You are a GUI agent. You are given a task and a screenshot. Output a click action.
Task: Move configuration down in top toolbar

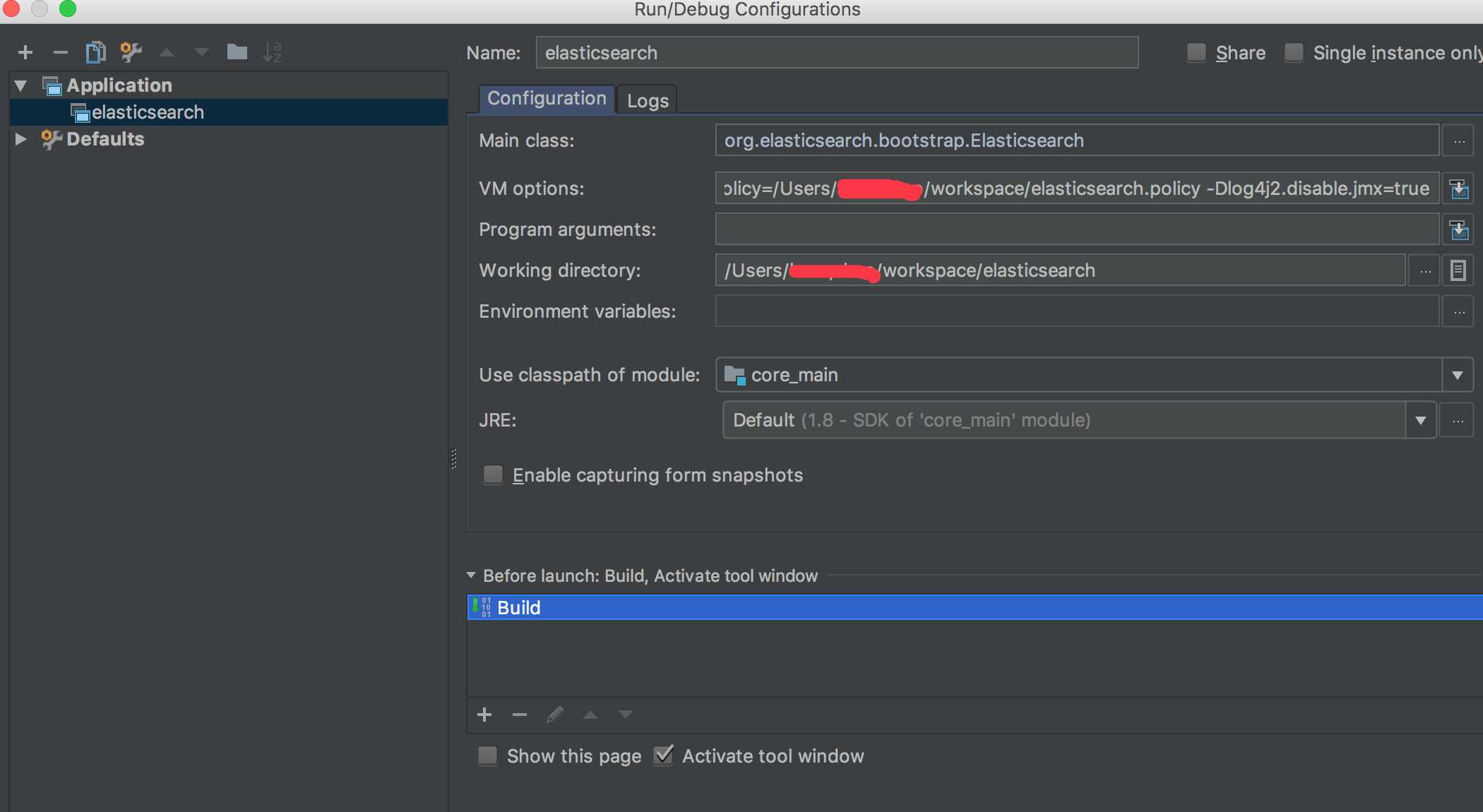click(x=202, y=52)
